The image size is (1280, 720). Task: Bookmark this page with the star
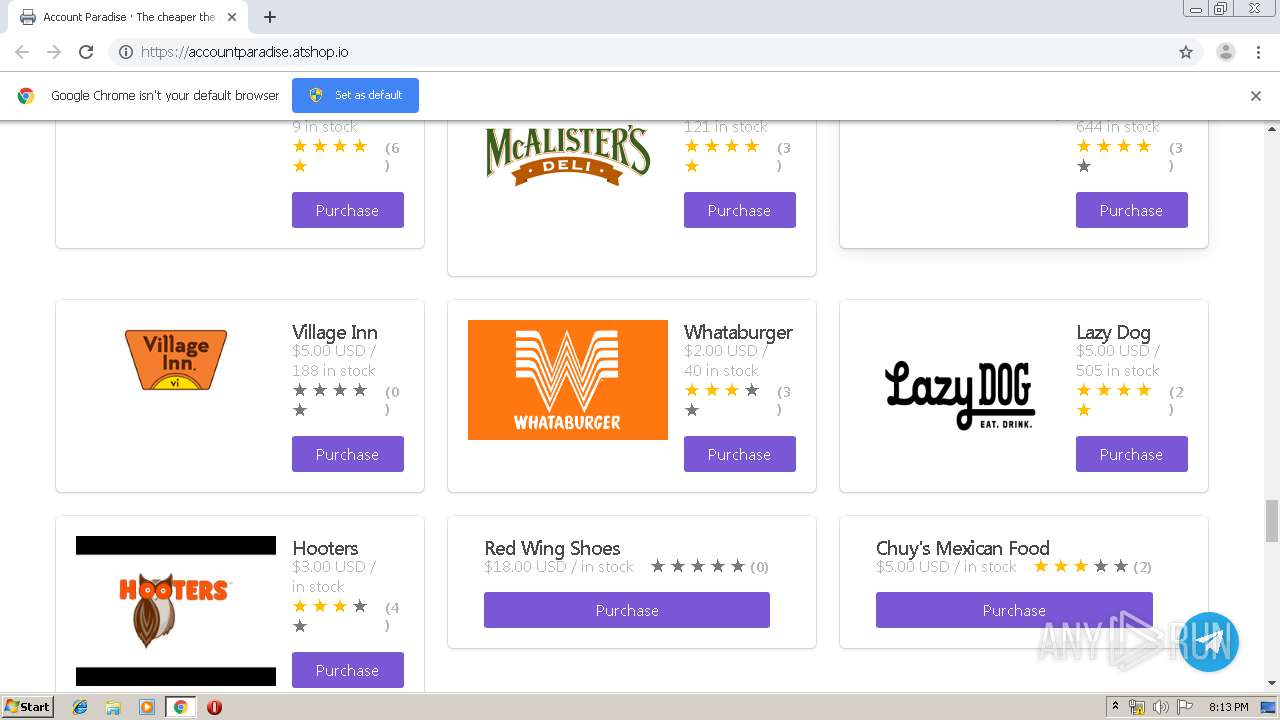[x=1186, y=52]
